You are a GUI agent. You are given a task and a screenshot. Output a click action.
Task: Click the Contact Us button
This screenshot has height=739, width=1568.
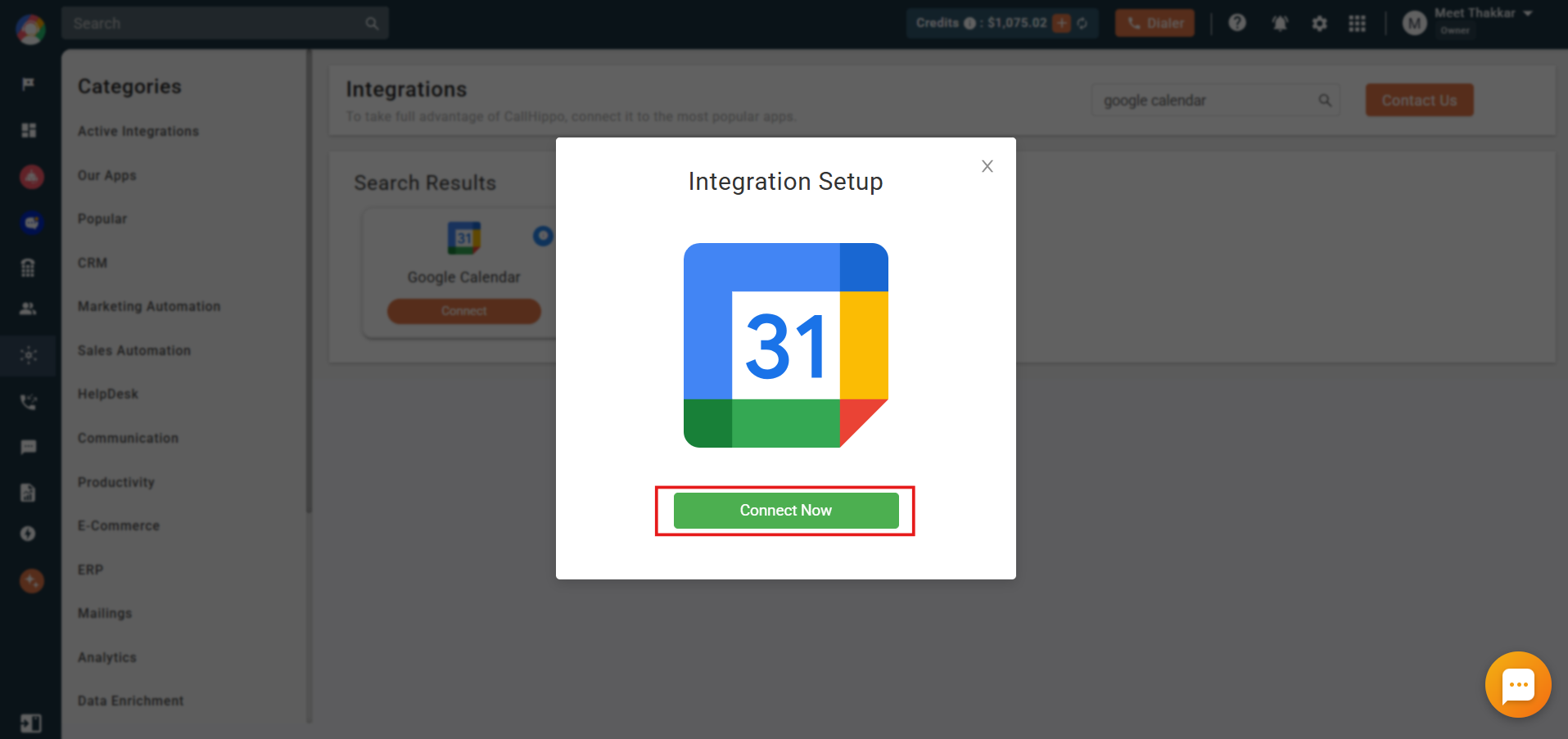point(1419,100)
